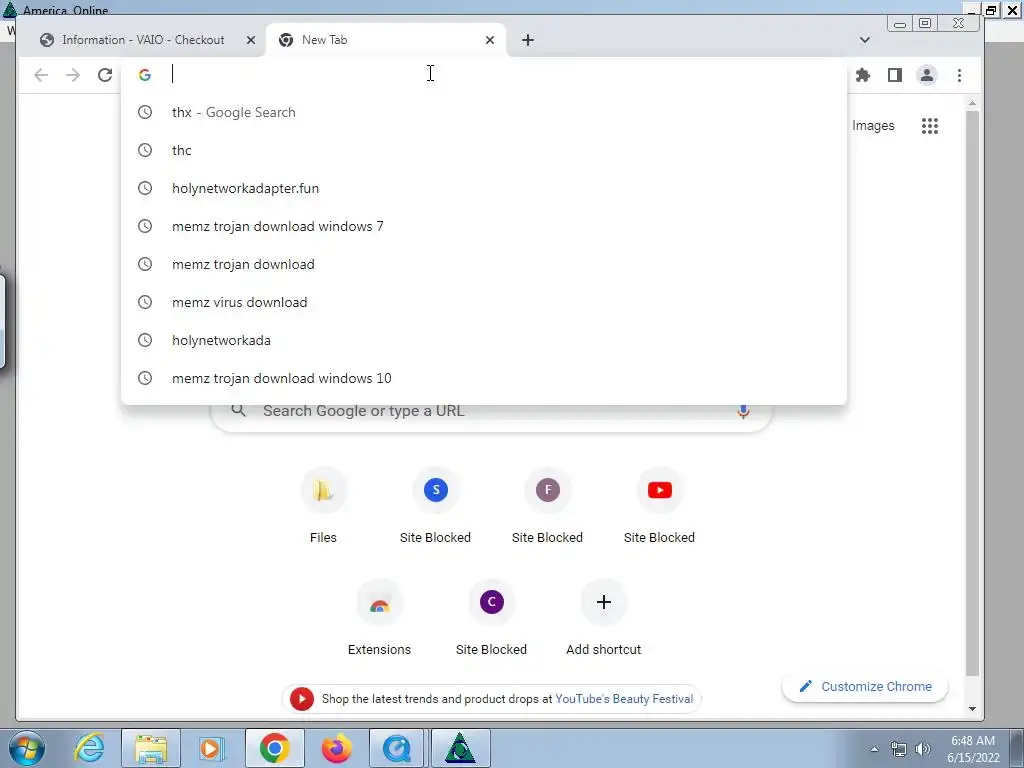Reload the current page
The width and height of the screenshot is (1024, 768).
104,75
